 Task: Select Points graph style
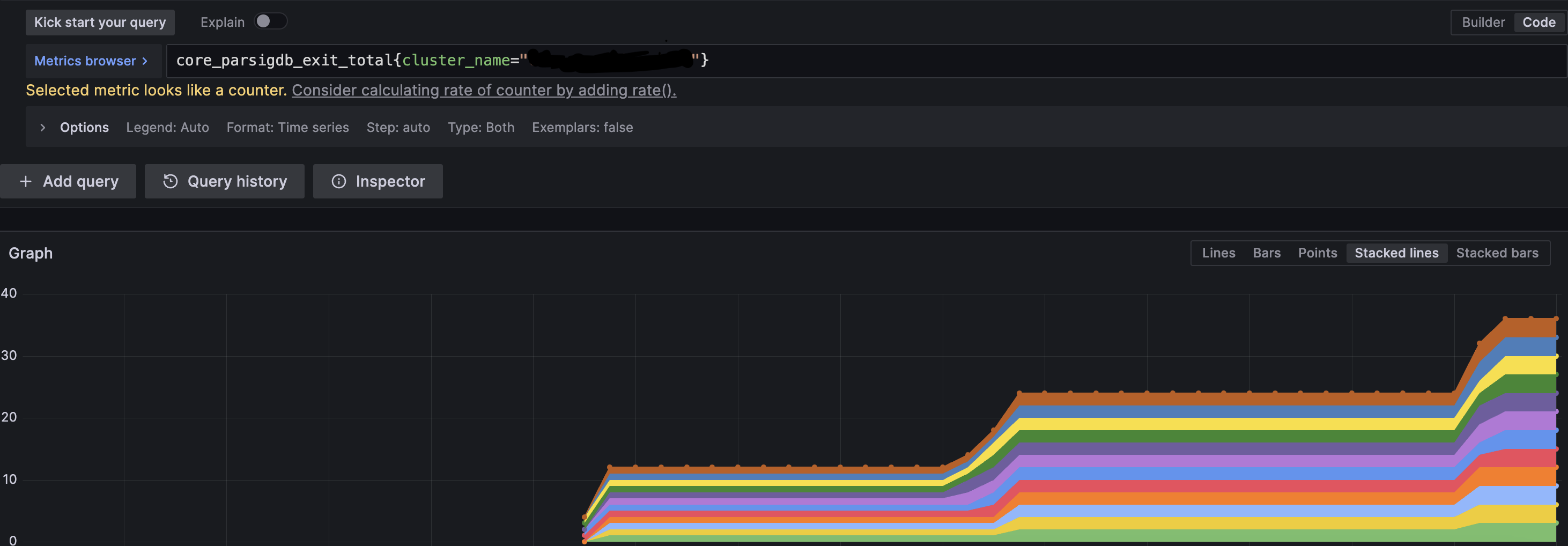[x=1317, y=253]
